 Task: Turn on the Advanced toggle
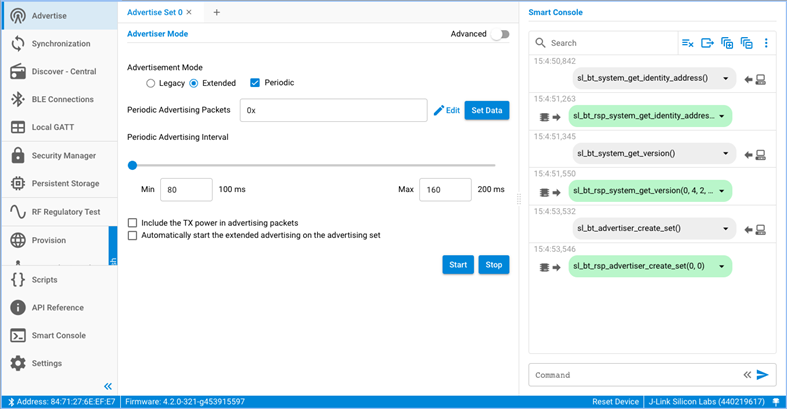[500, 34]
